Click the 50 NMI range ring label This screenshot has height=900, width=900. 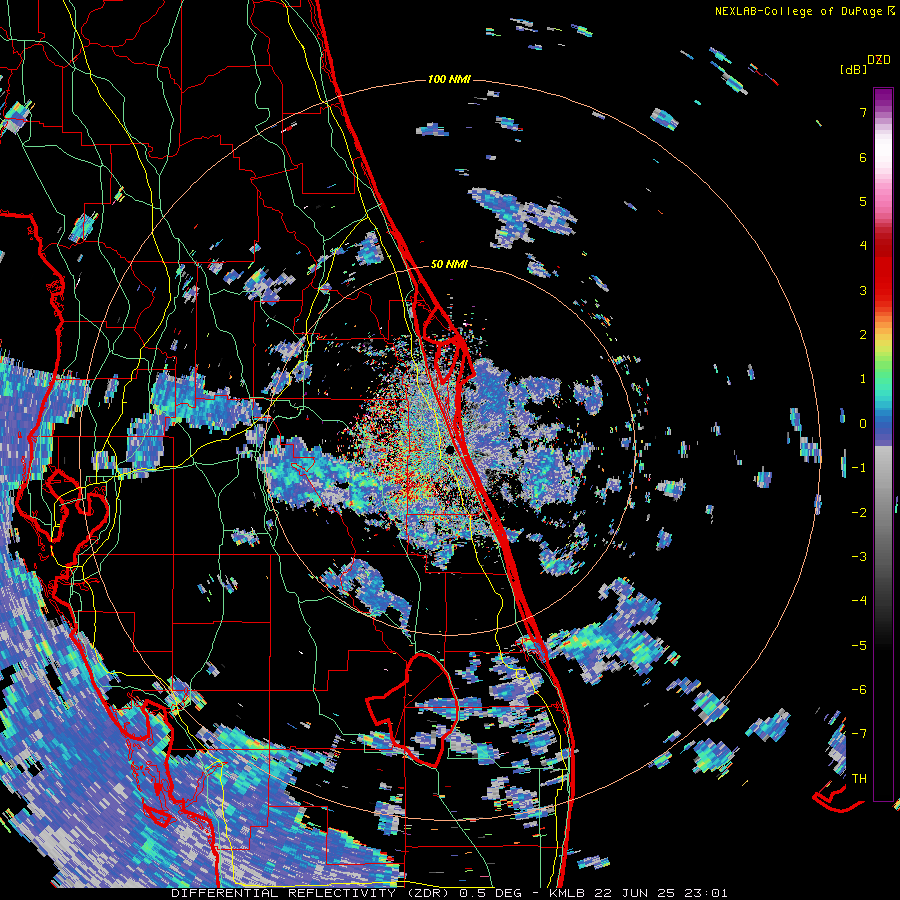pos(449,264)
